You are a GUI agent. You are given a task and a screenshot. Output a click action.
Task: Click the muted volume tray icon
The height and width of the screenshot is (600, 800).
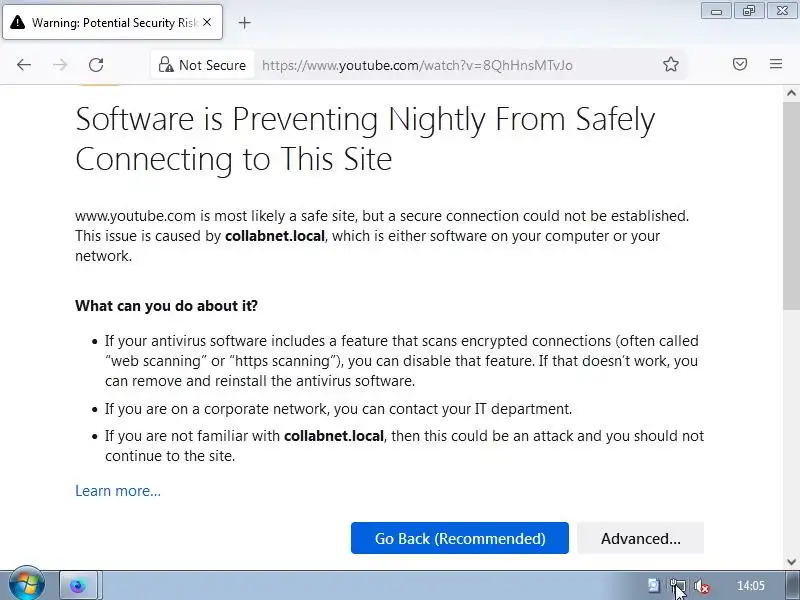(x=702, y=586)
